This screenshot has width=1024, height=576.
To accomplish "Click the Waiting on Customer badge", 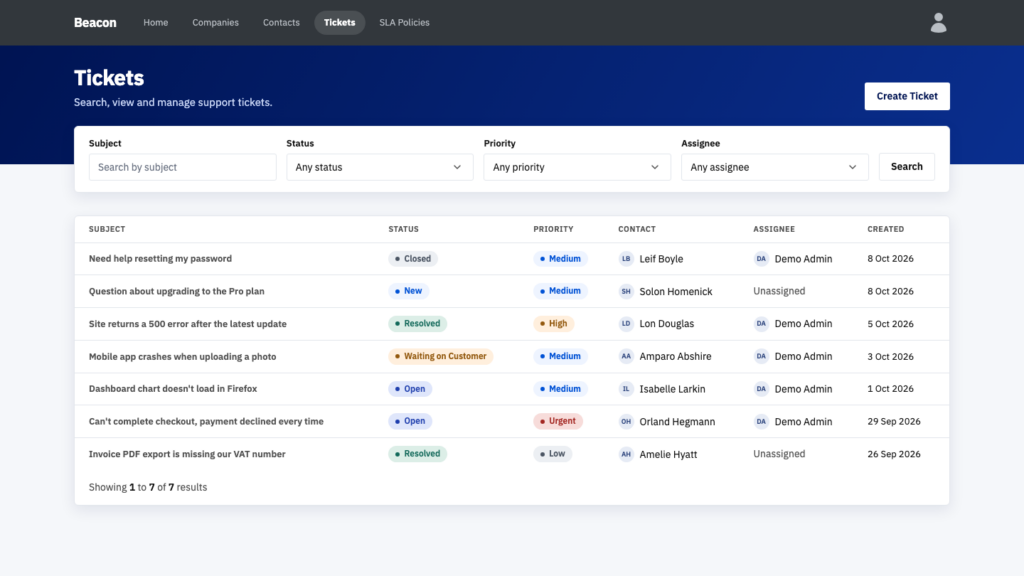I will [440, 356].
